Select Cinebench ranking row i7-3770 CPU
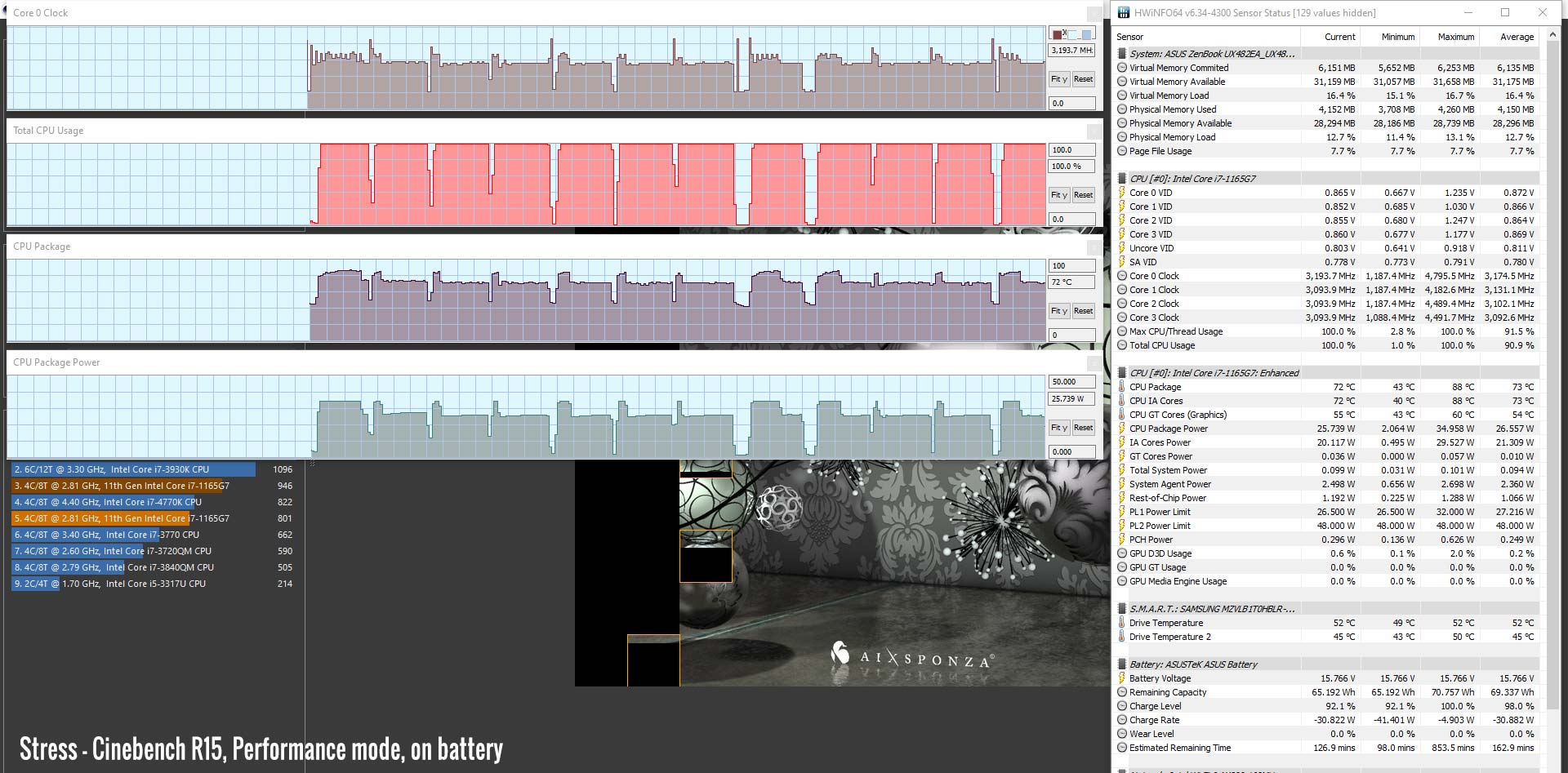 153,535
